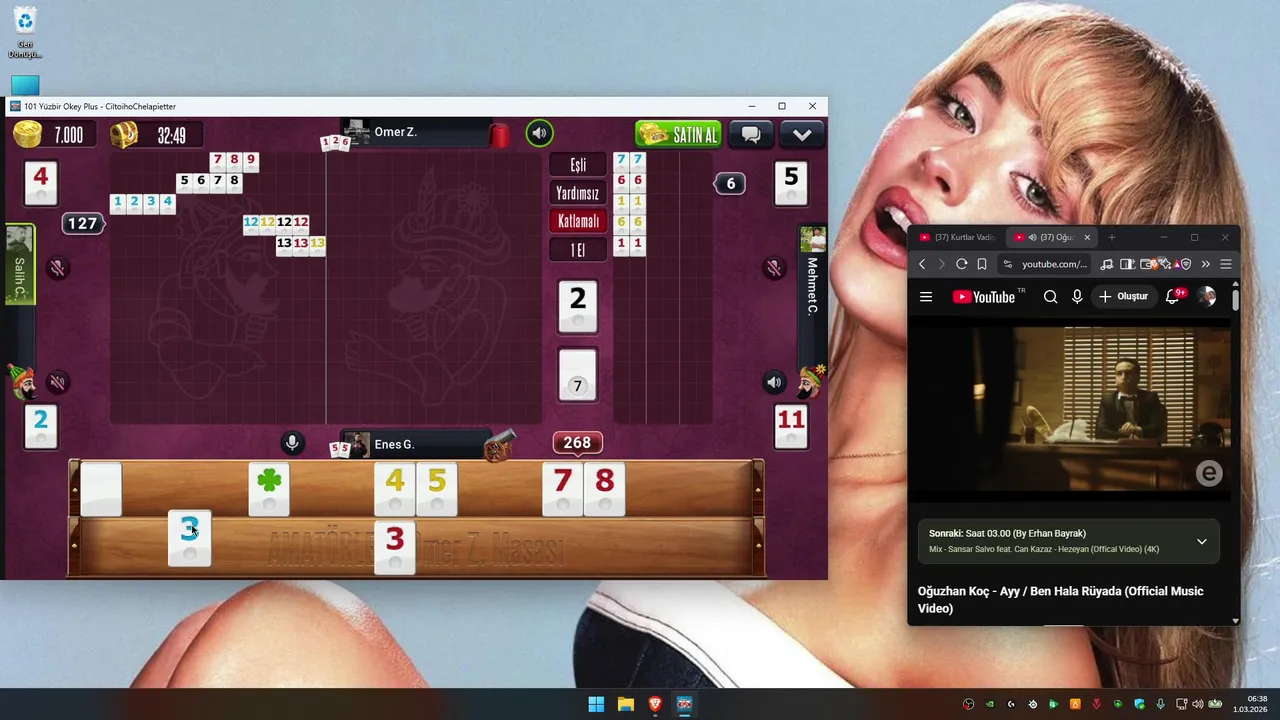Bookmark page in Brave toolbar
Screen dimensions: 1280x720
tap(982, 264)
